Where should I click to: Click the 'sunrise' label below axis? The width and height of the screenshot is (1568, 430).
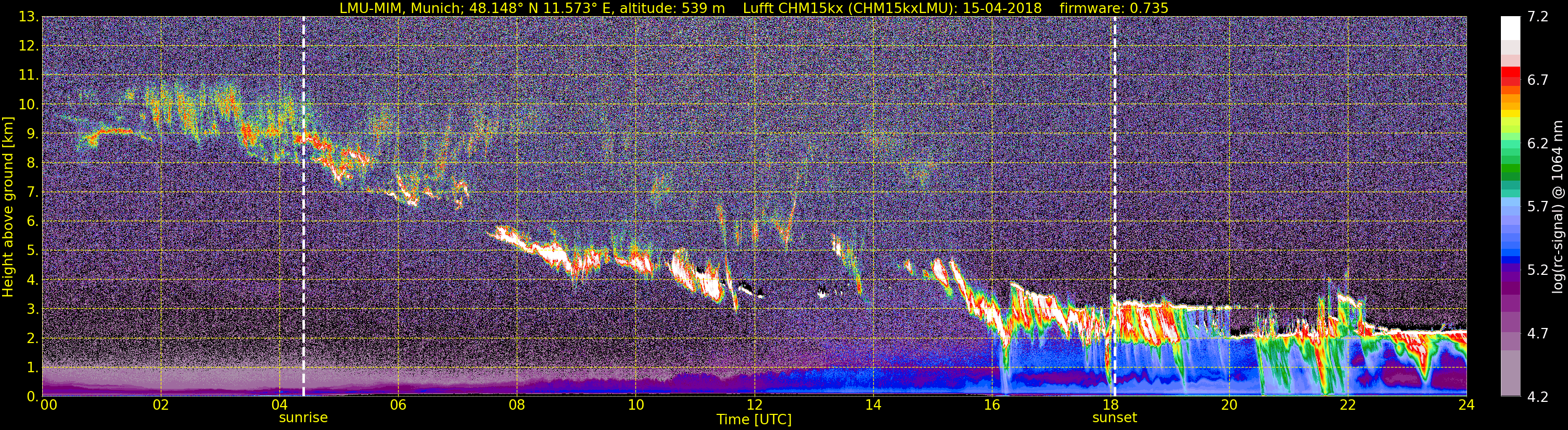pyautogui.click(x=303, y=418)
